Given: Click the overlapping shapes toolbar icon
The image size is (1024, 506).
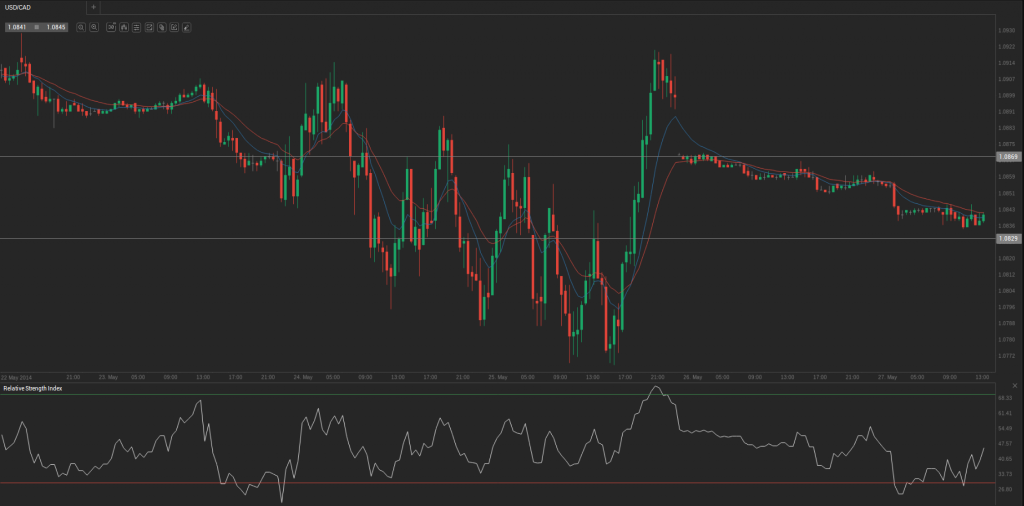Looking at the screenshot, I should (161, 27).
